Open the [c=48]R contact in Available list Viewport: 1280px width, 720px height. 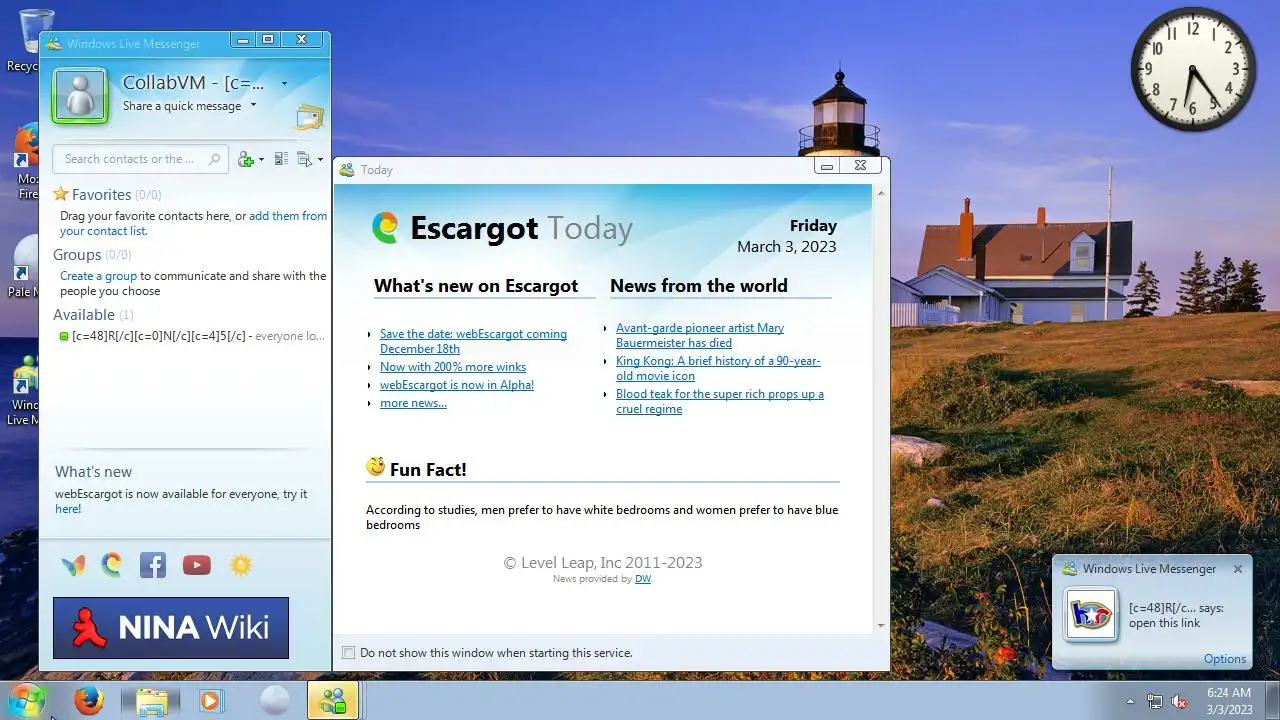pos(192,336)
